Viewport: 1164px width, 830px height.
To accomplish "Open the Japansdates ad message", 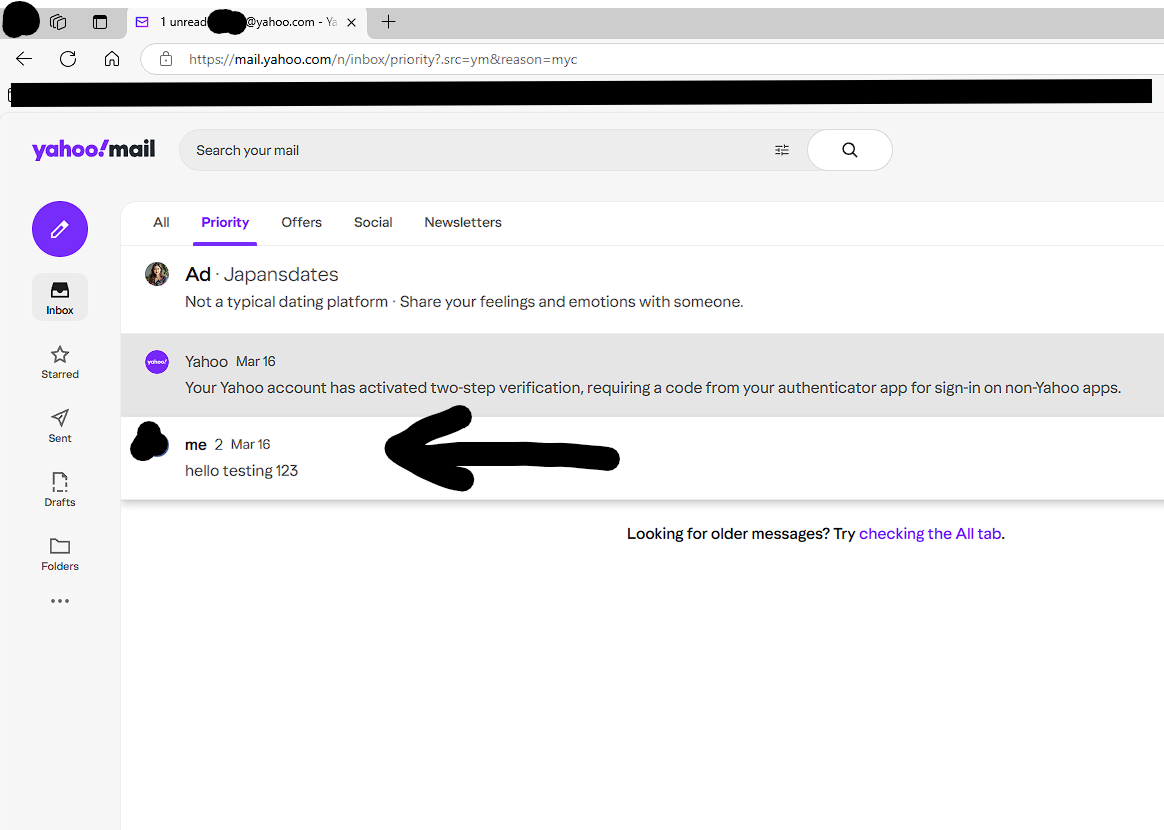I will pos(642,288).
